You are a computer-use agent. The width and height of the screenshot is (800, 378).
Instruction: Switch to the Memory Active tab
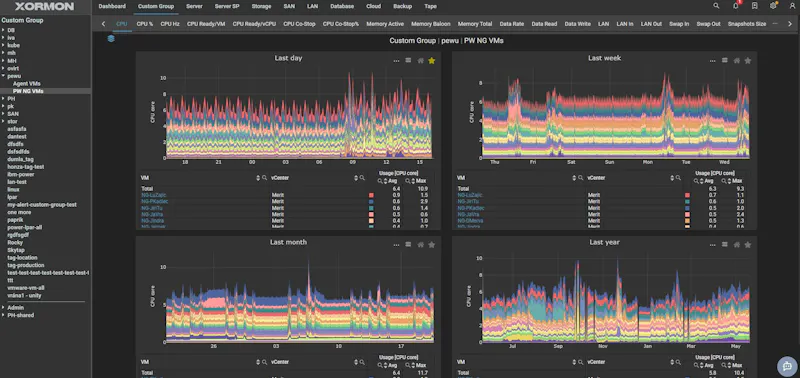tap(385, 24)
